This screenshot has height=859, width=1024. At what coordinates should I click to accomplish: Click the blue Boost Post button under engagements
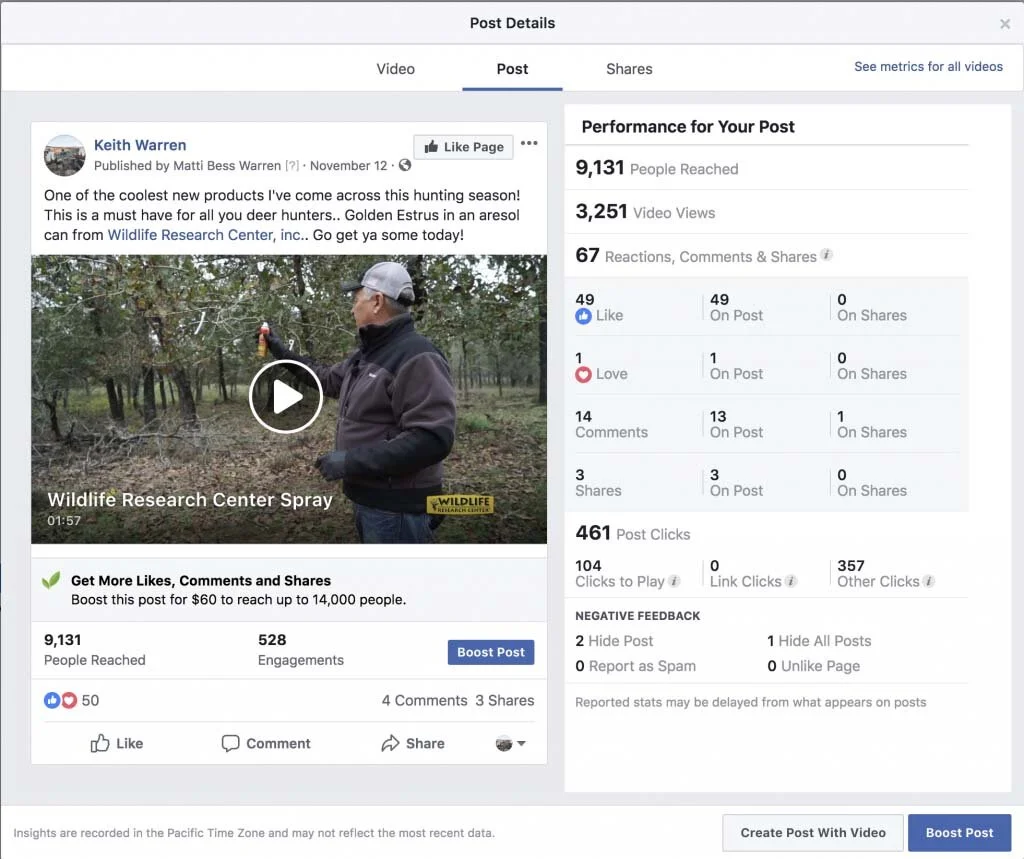[x=490, y=652]
